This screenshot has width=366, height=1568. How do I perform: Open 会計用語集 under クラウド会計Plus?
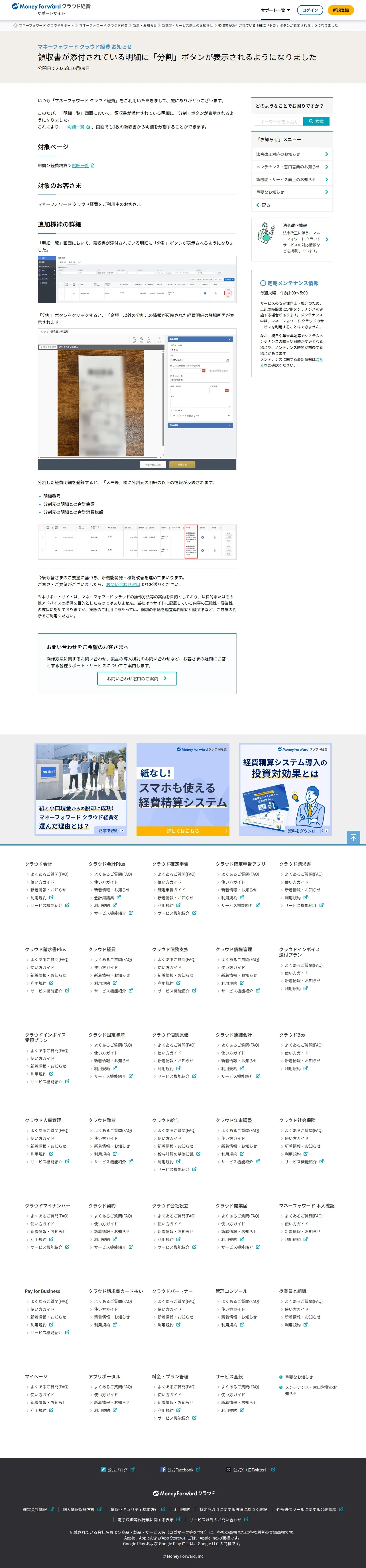(103, 898)
